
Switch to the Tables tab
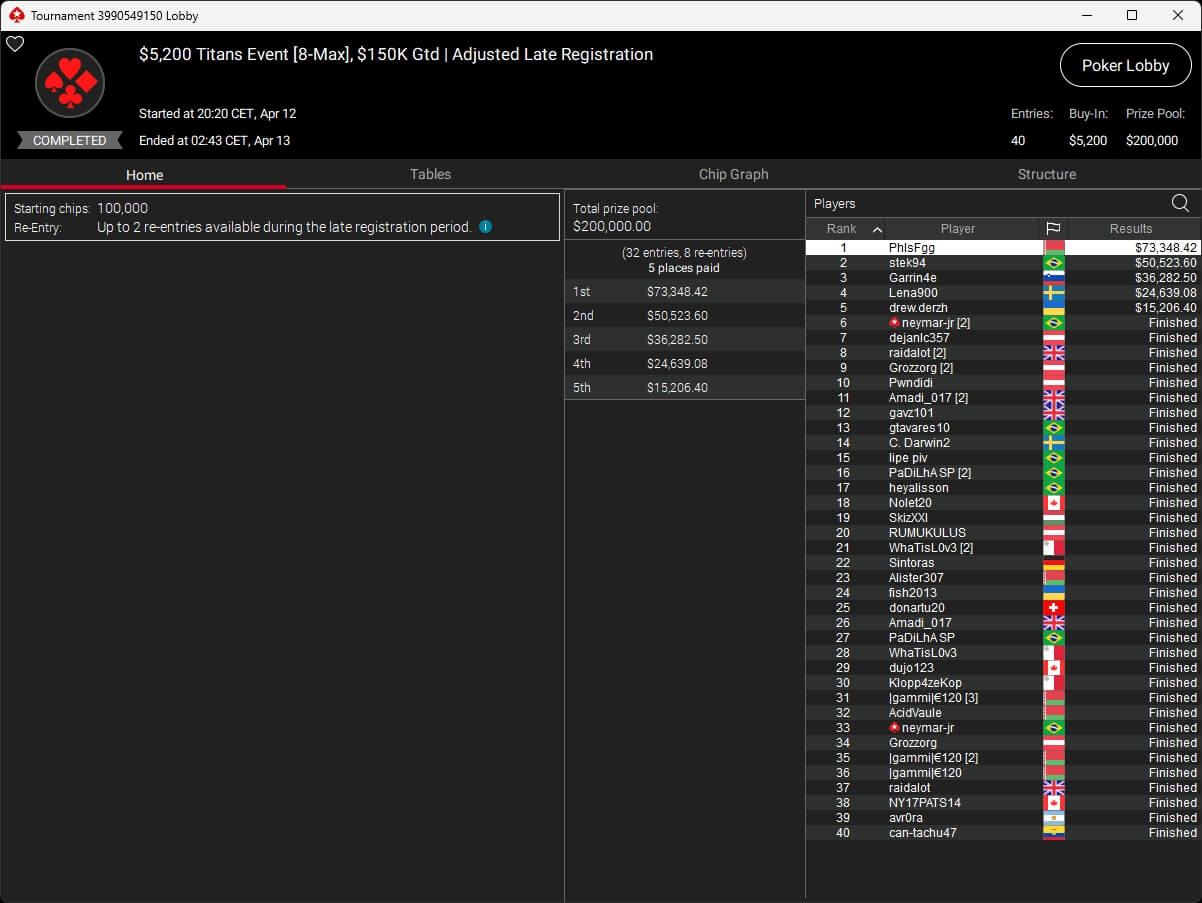[x=430, y=174]
